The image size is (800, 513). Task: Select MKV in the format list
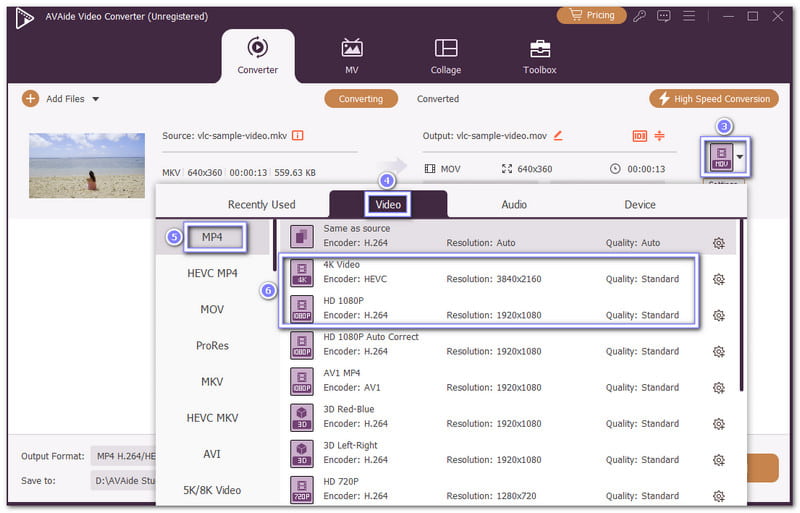tap(212, 382)
